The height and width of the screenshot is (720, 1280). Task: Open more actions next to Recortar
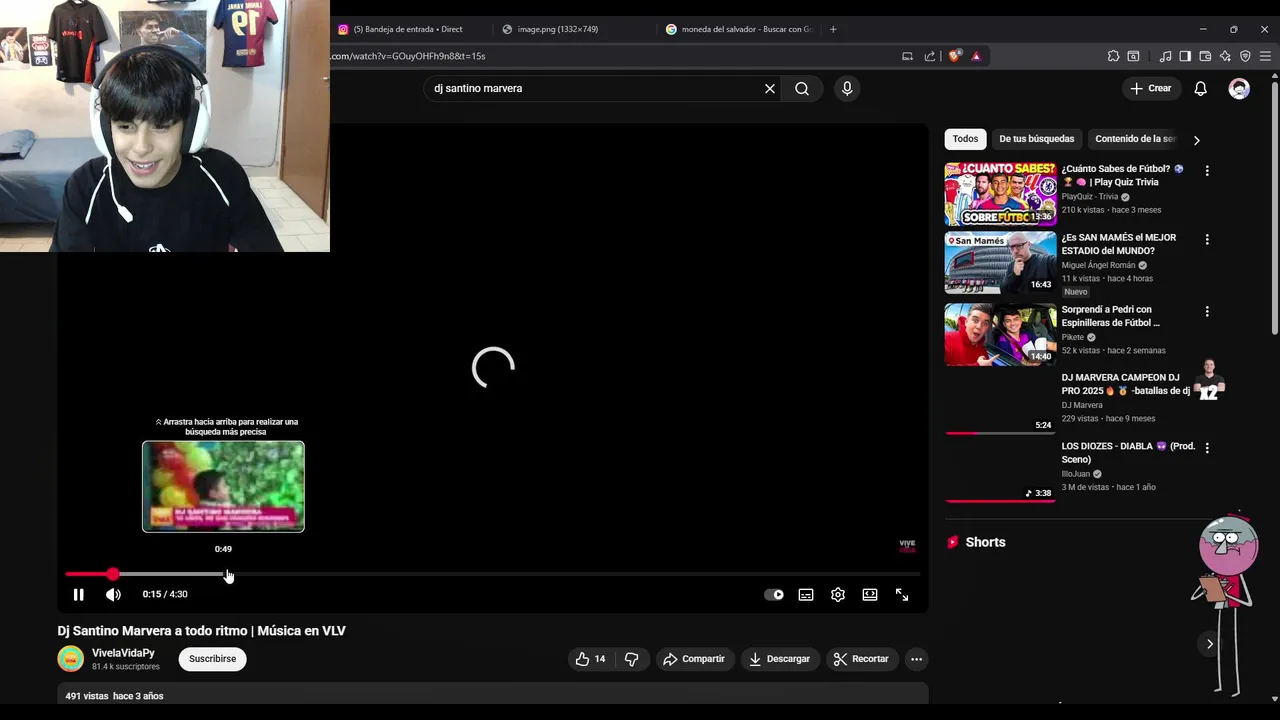(916, 659)
